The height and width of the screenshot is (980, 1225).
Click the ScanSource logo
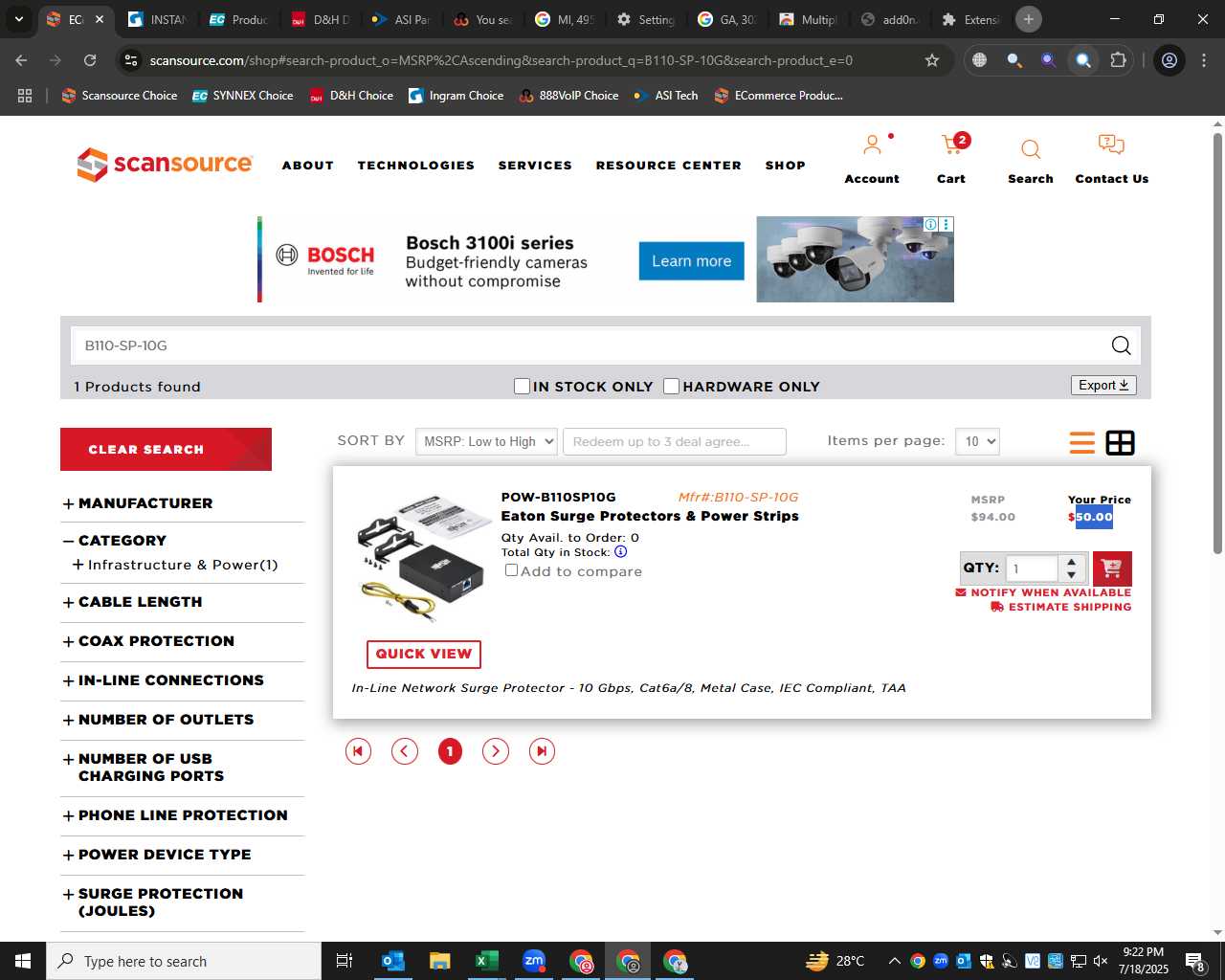click(165, 164)
